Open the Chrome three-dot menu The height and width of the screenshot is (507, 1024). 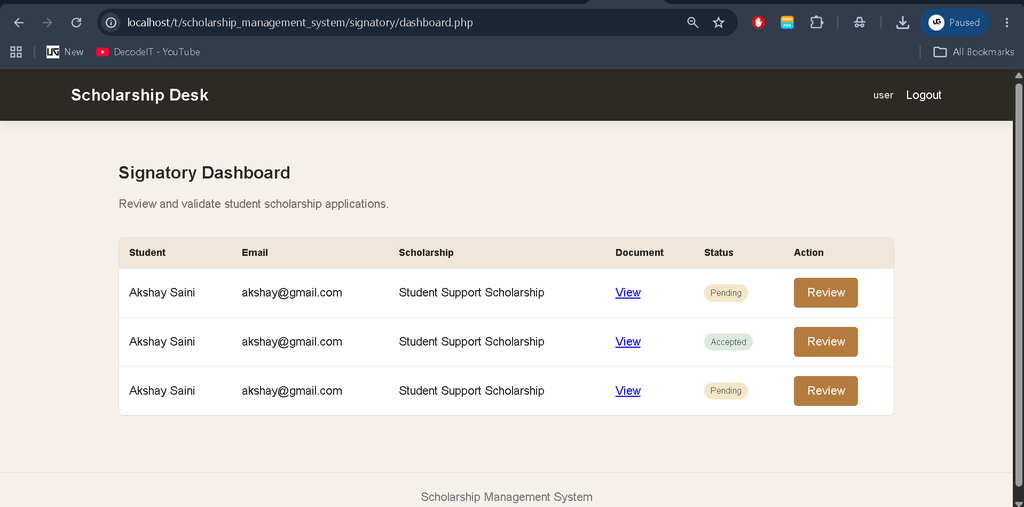[1006, 23]
